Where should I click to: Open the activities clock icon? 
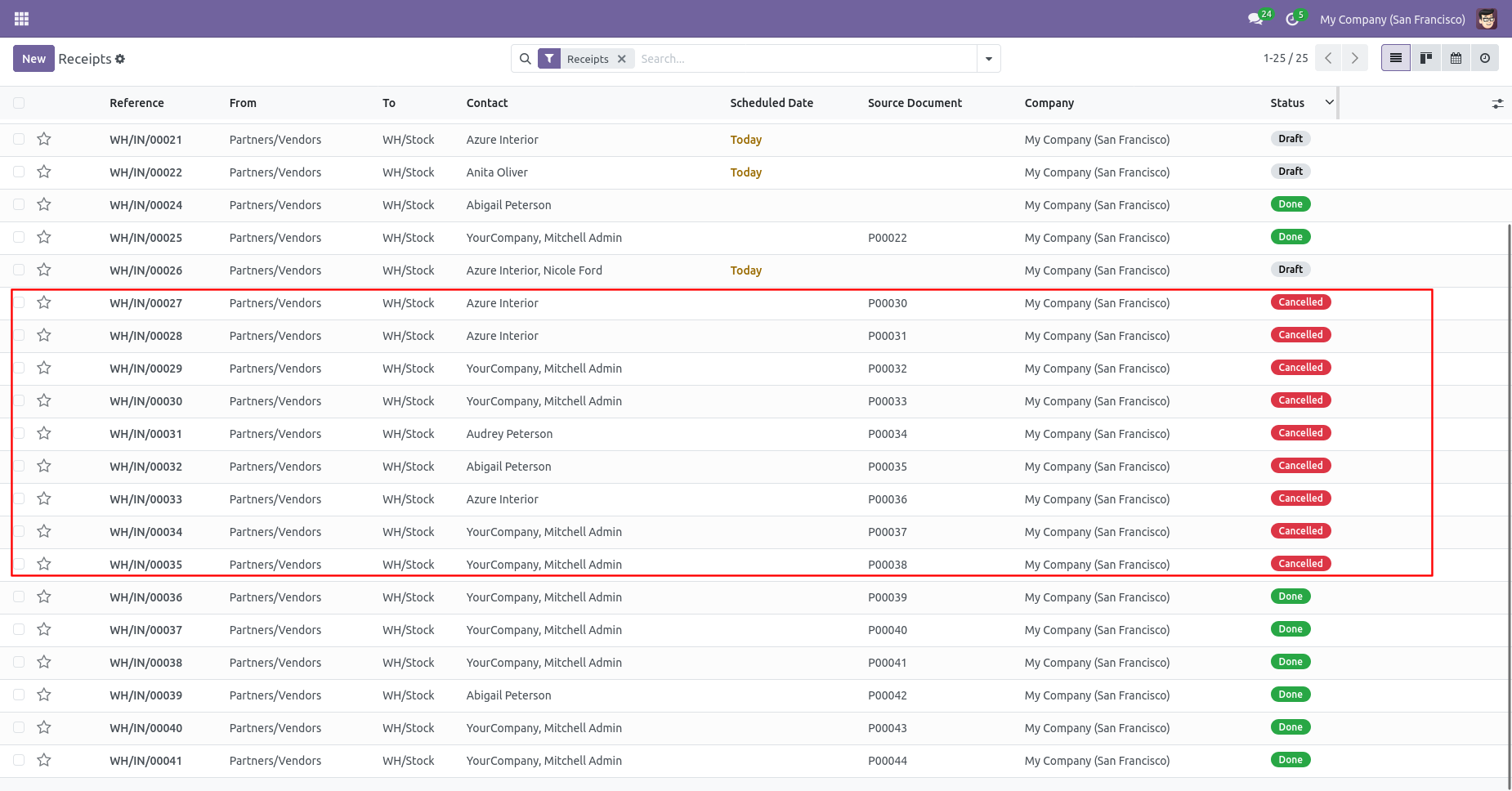1292,19
